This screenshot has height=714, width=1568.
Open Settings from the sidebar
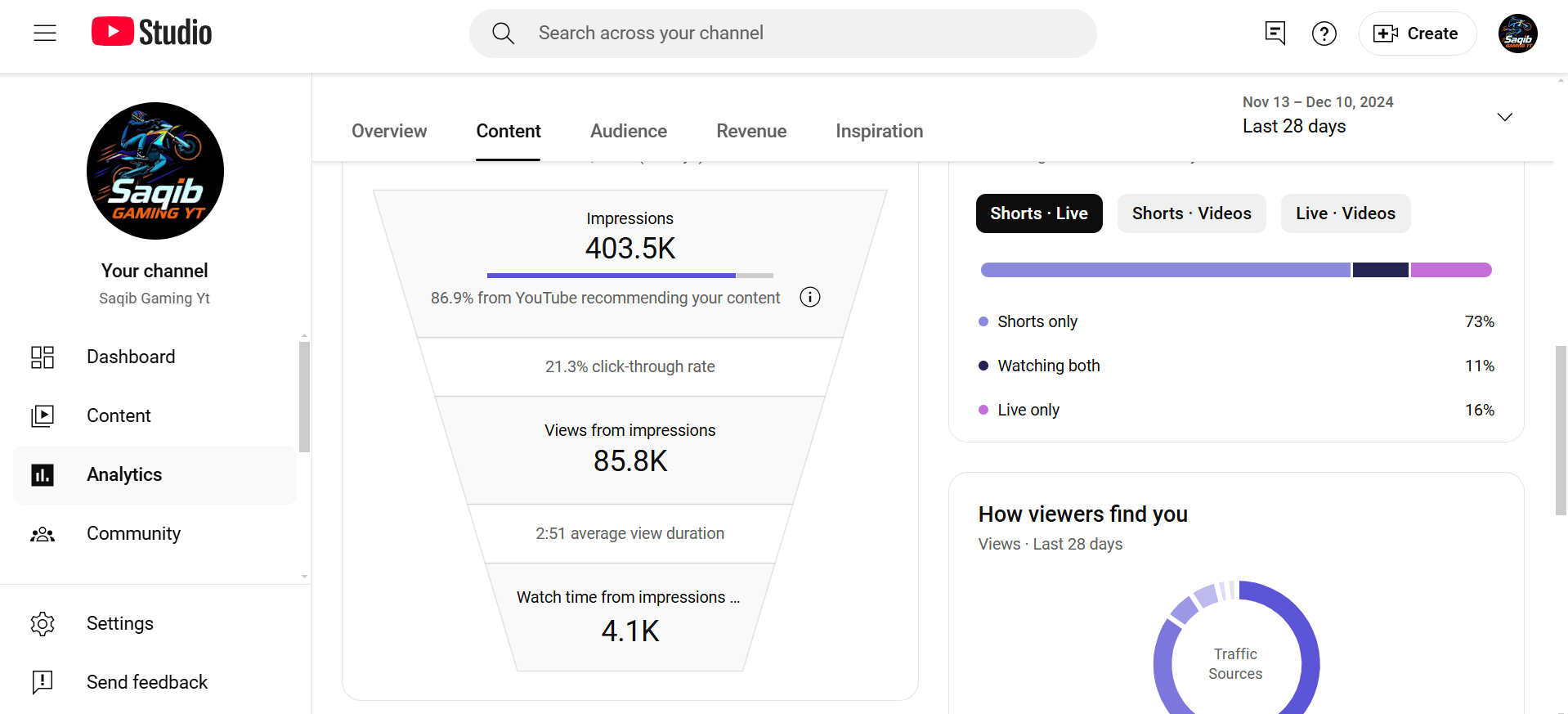pos(155,623)
